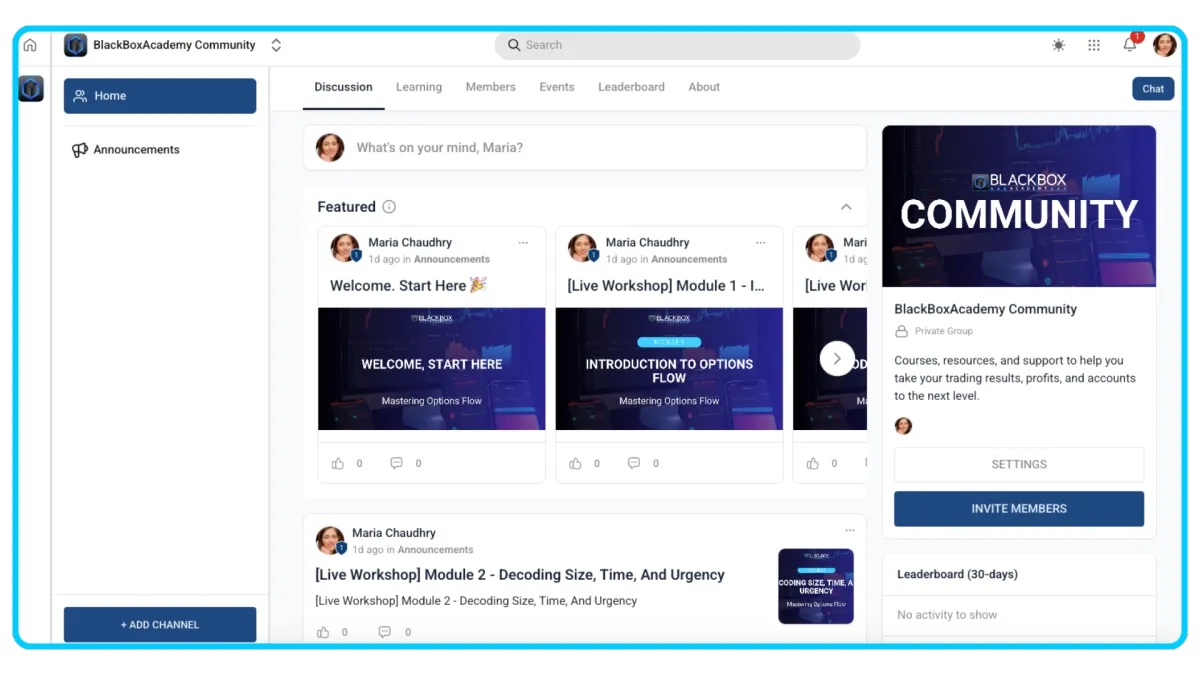
Task: Open options menu on Welcome Start Here card
Action: (x=523, y=243)
